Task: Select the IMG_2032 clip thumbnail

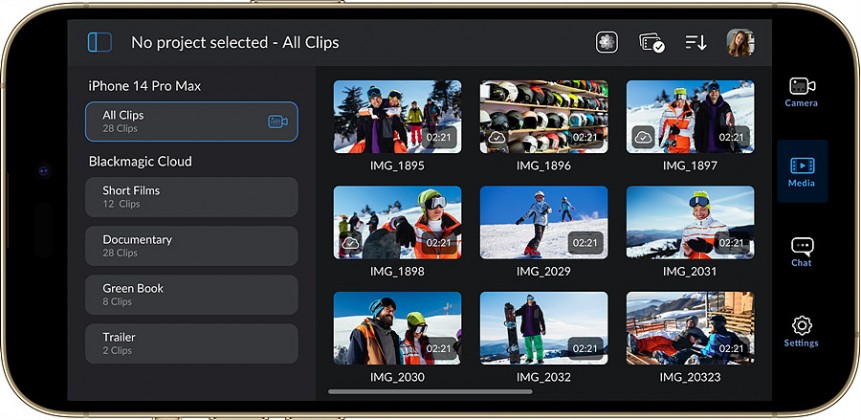Action: coord(544,328)
